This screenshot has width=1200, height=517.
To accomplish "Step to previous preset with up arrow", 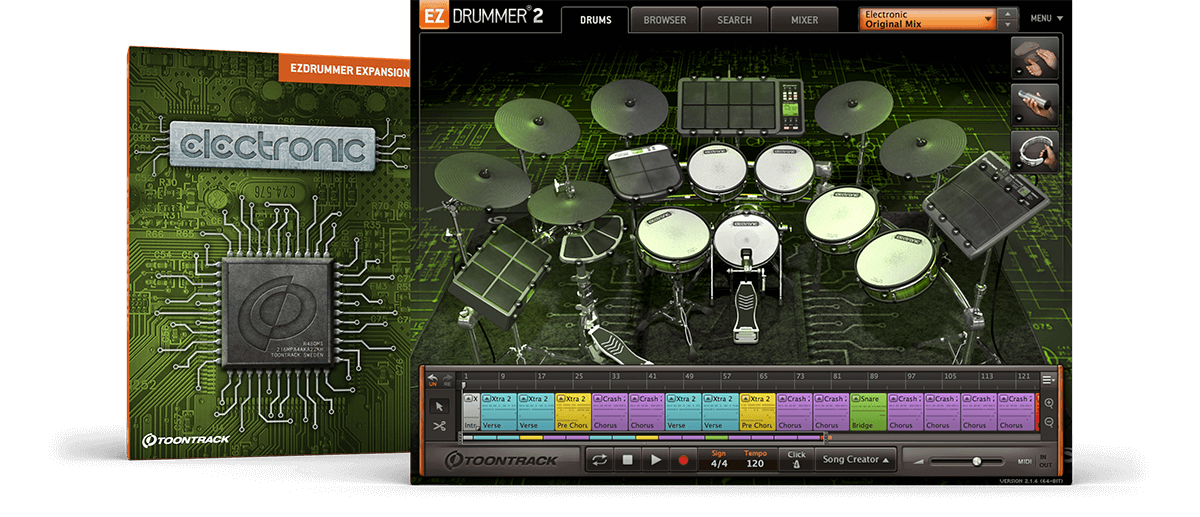I will [1008, 14].
